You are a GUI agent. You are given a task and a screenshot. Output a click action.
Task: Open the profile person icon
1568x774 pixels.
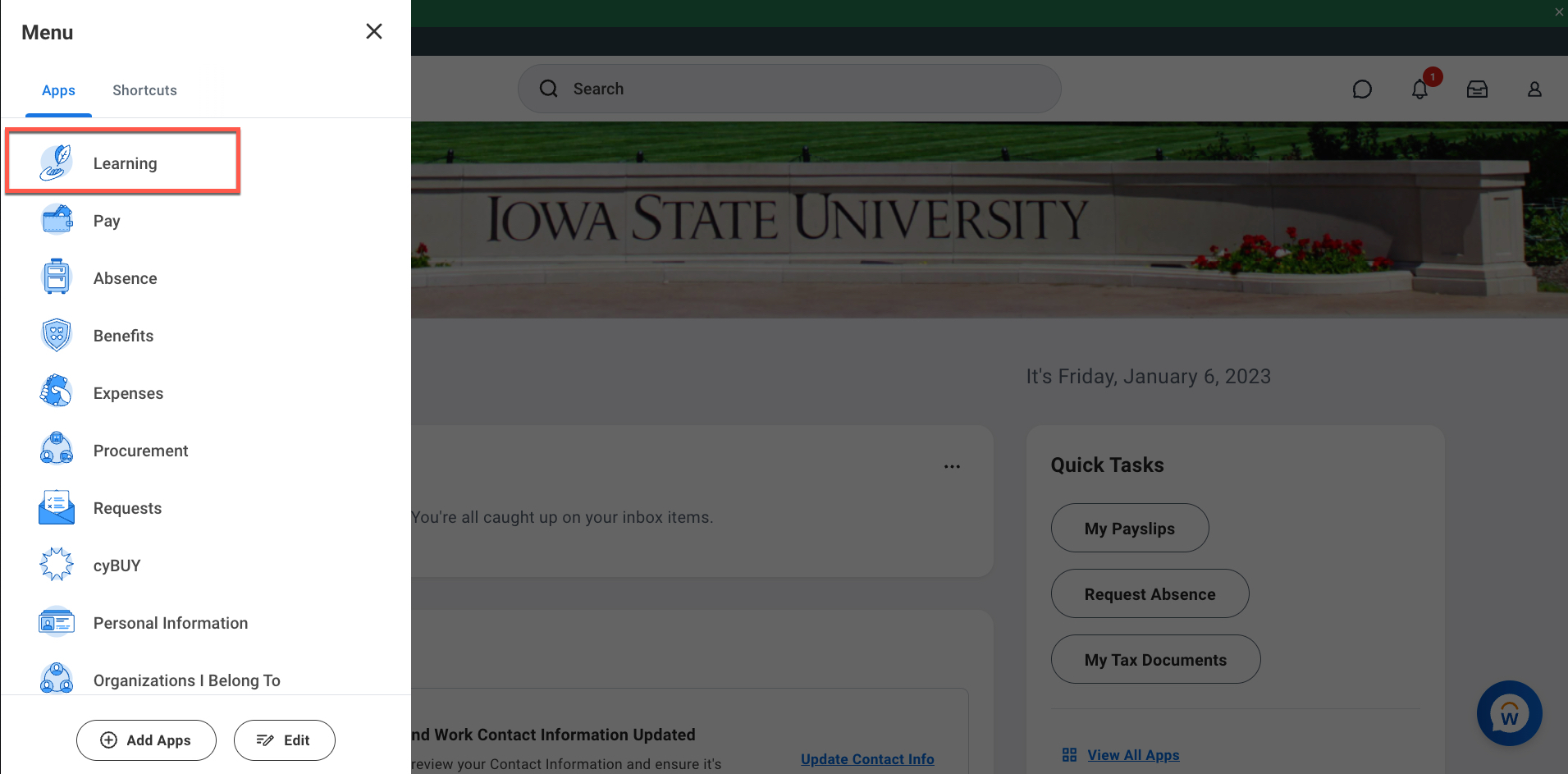(1534, 89)
